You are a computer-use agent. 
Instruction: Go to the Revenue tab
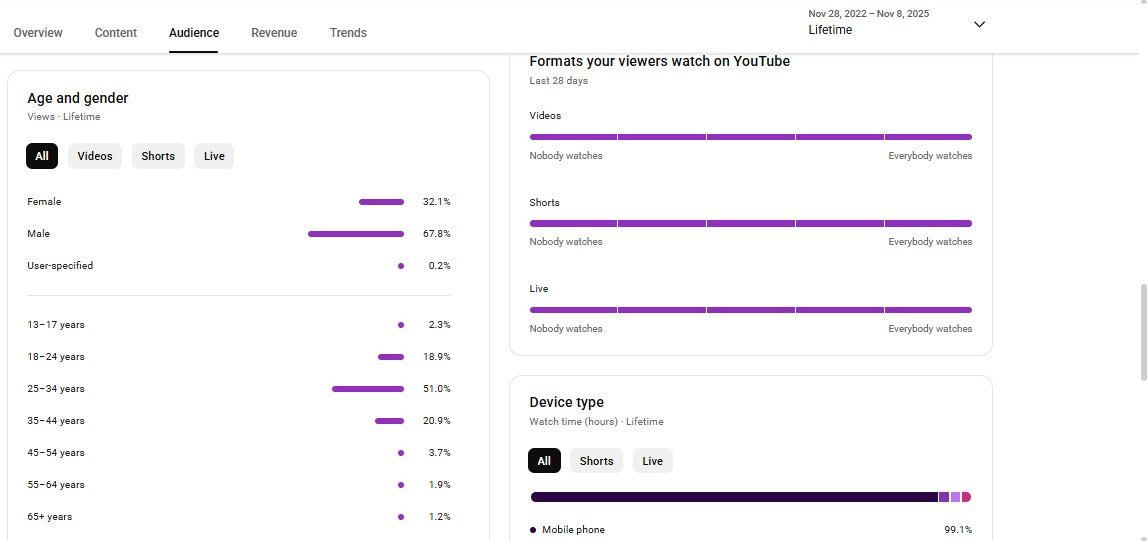click(x=274, y=33)
